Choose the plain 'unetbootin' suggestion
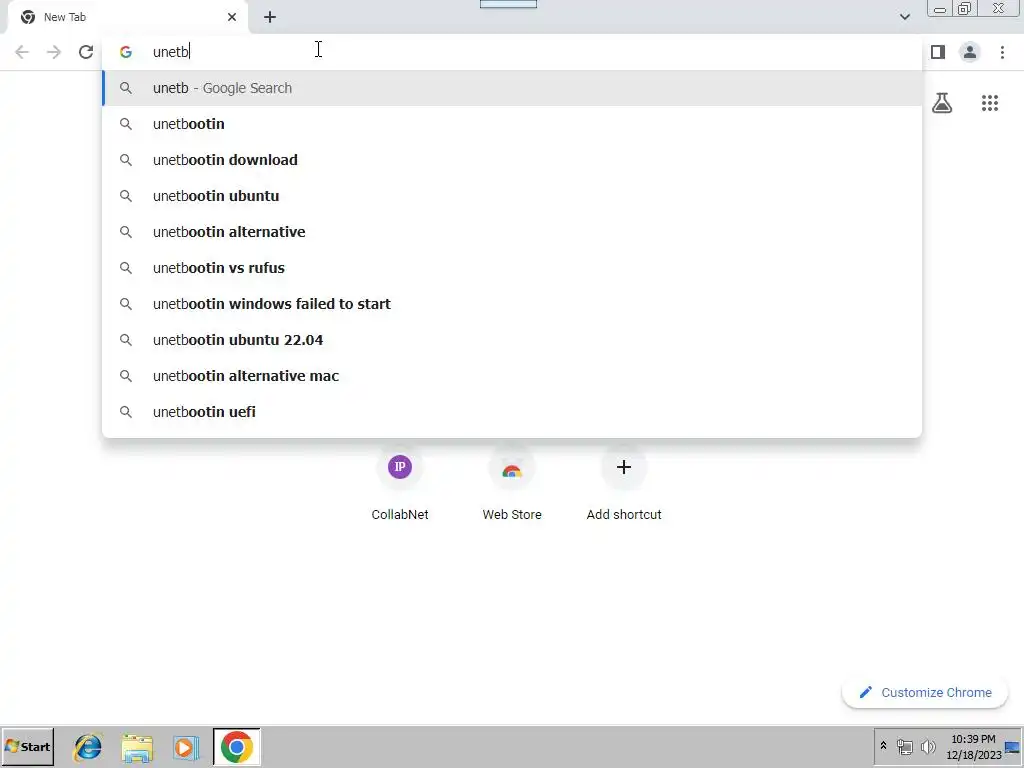 coord(513,124)
